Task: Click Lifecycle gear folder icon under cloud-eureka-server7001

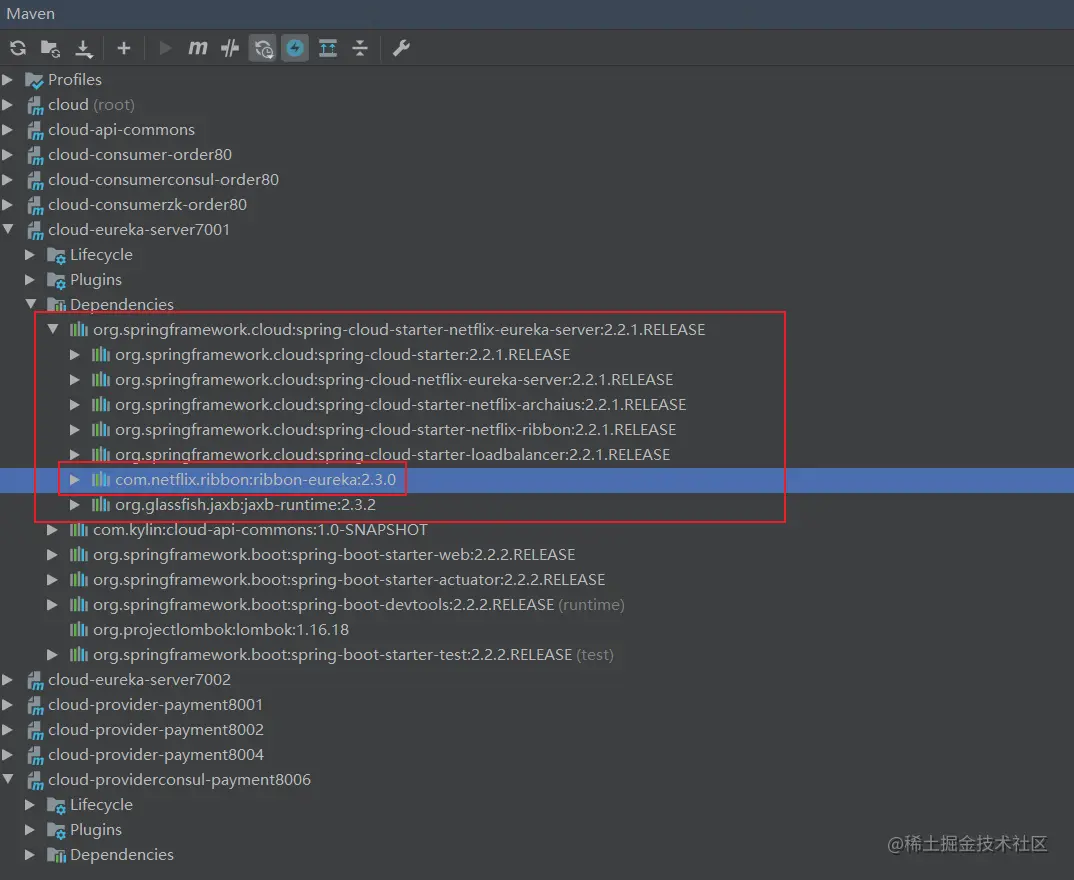Action: point(56,255)
